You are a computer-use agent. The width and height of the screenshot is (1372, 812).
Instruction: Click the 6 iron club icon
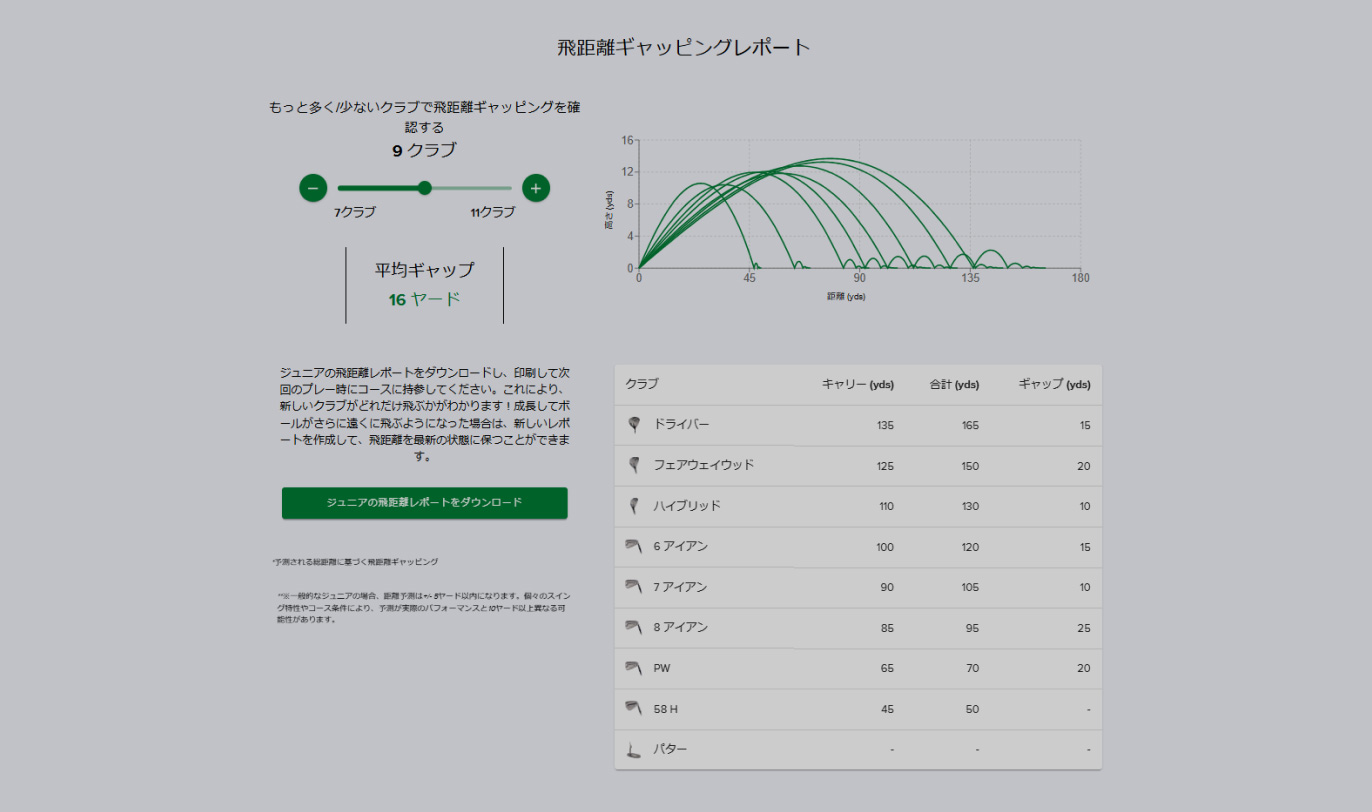632,546
